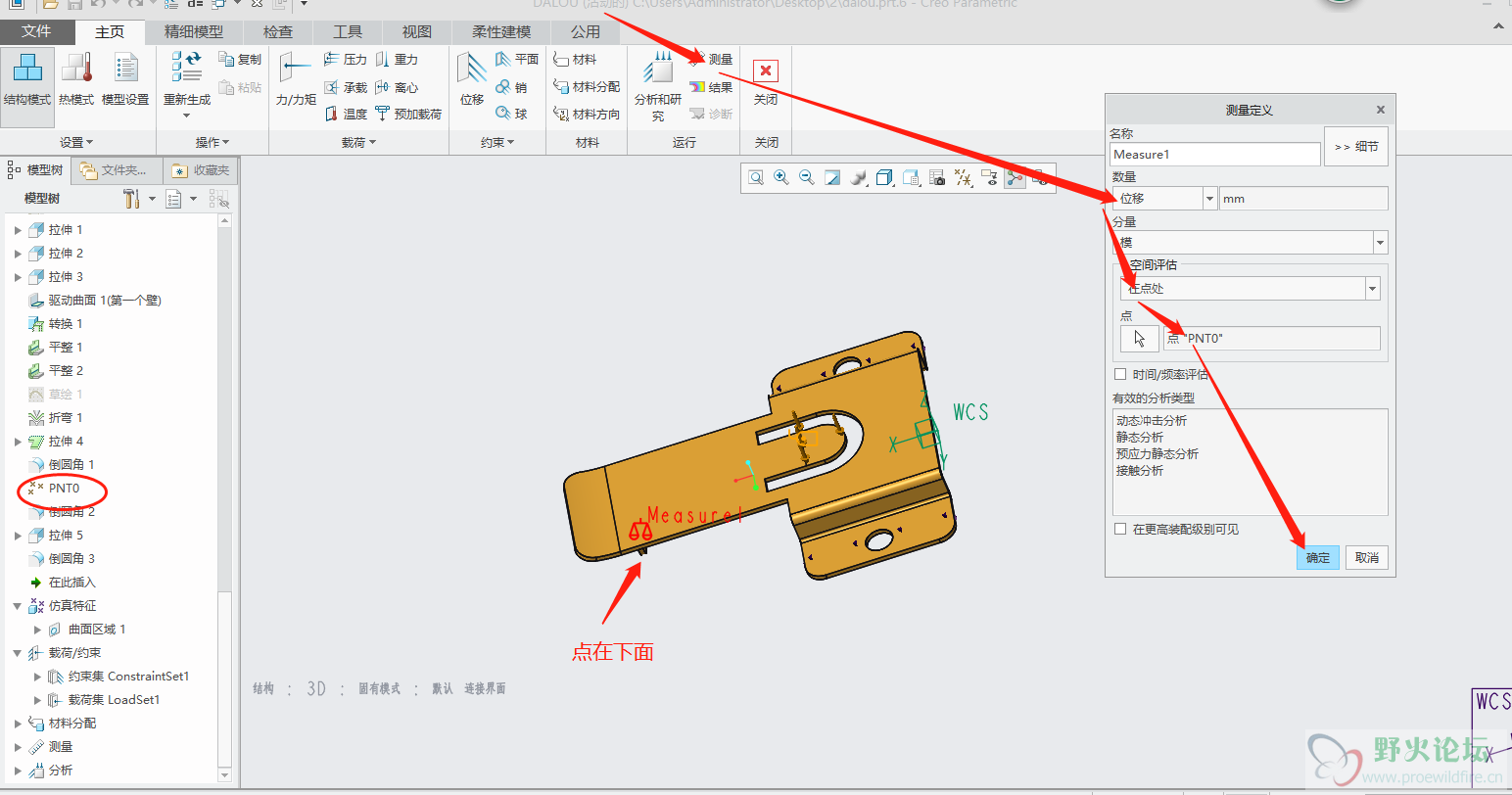The height and width of the screenshot is (795, 1512).
Task: Expand the 材料分配 tree node
Action: pyautogui.click(x=18, y=724)
